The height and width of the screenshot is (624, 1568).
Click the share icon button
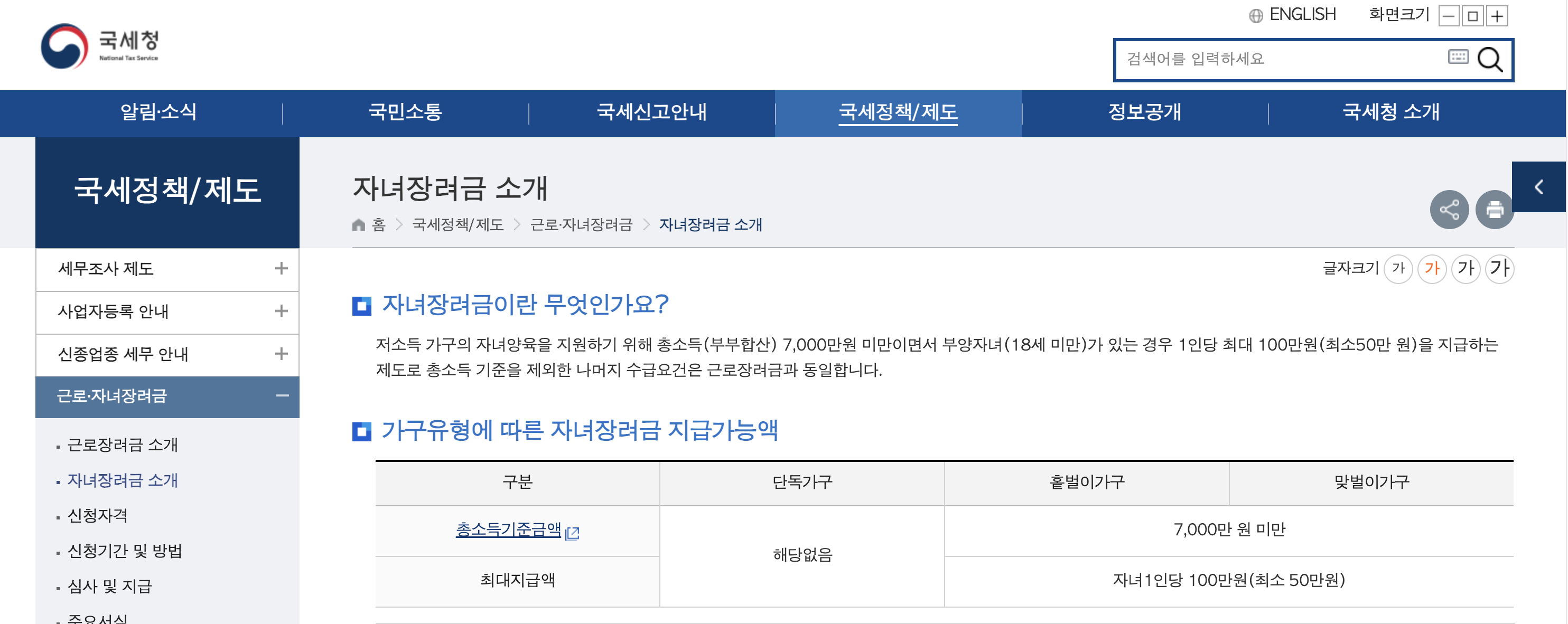1449,210
